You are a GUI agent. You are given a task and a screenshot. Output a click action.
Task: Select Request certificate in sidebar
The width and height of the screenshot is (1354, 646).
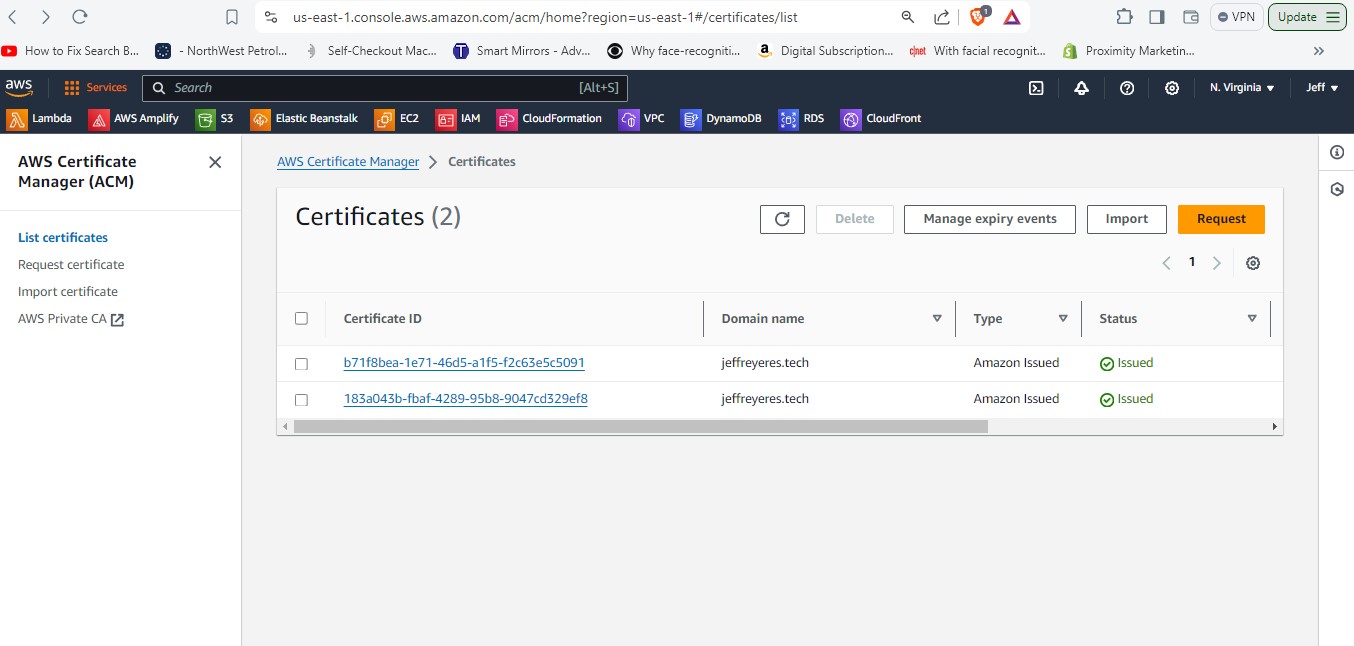[71, 265]
